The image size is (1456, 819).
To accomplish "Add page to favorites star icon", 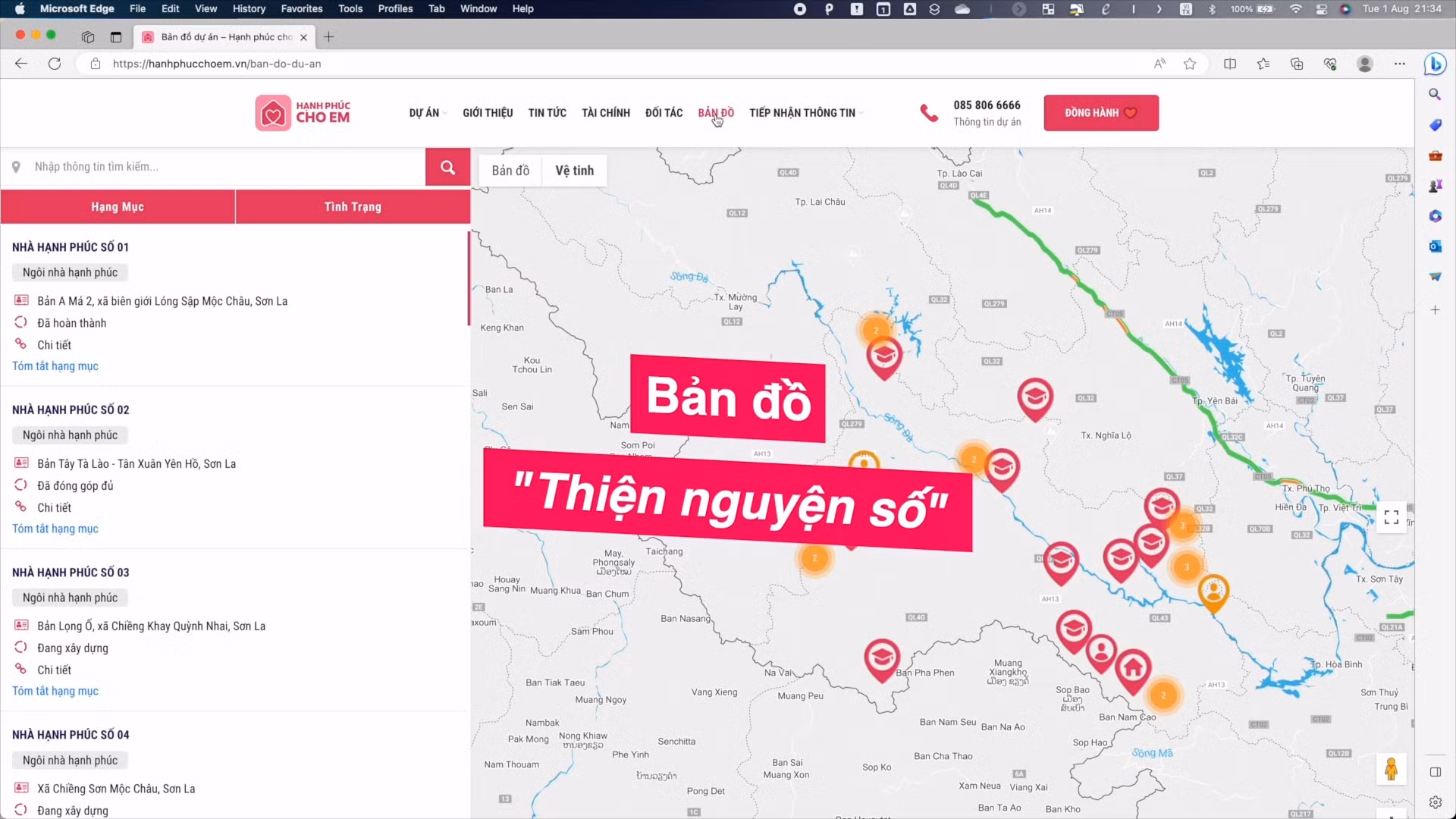I will click(1190, 64).
